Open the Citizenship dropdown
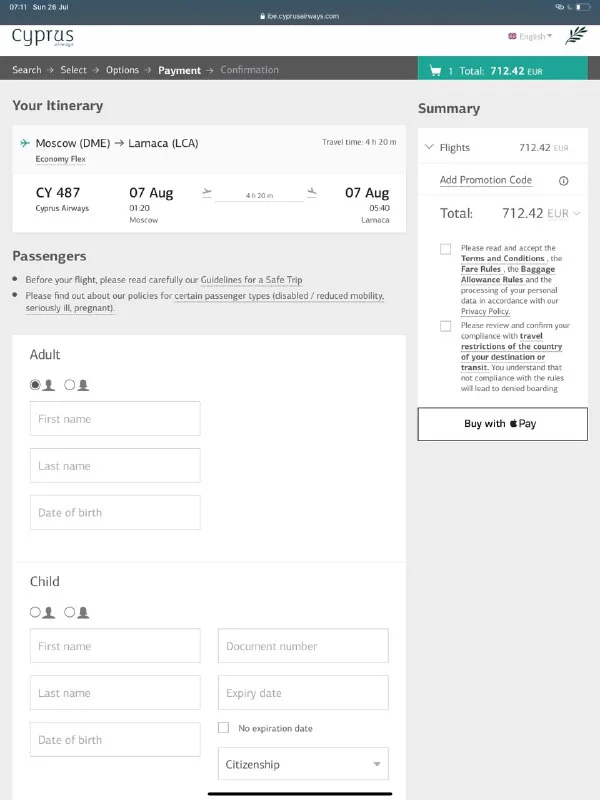Screen dimensions: 600x800 pos(303,764)
